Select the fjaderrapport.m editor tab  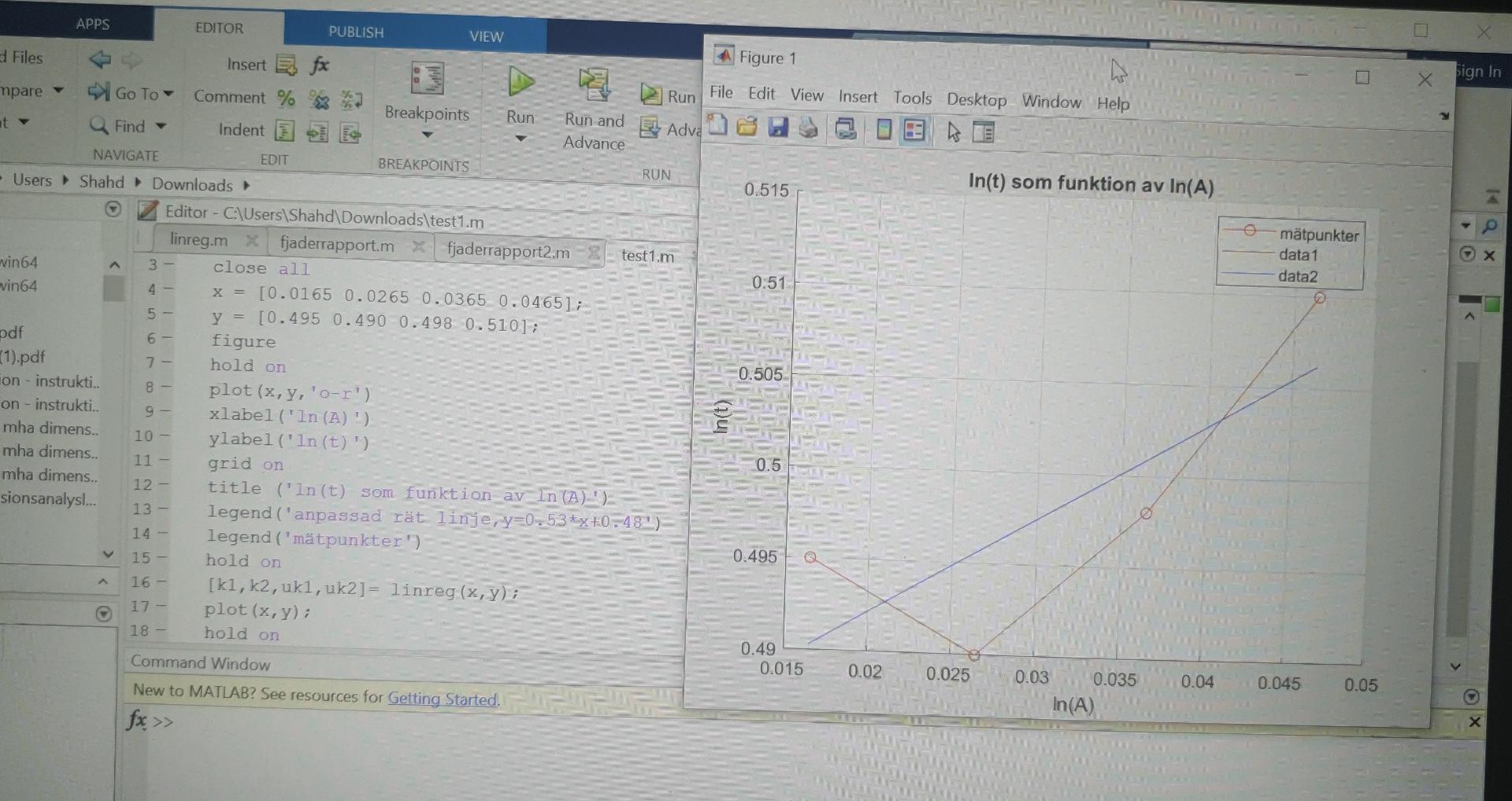[337, 244]
